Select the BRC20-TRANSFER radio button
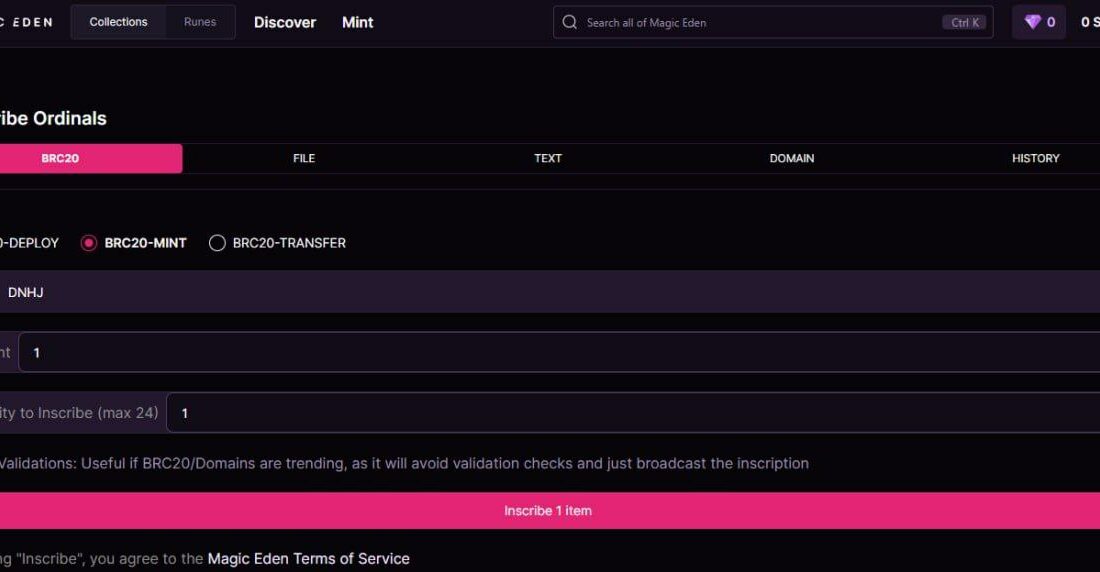Screen dimensions: 1100x572 217,243
